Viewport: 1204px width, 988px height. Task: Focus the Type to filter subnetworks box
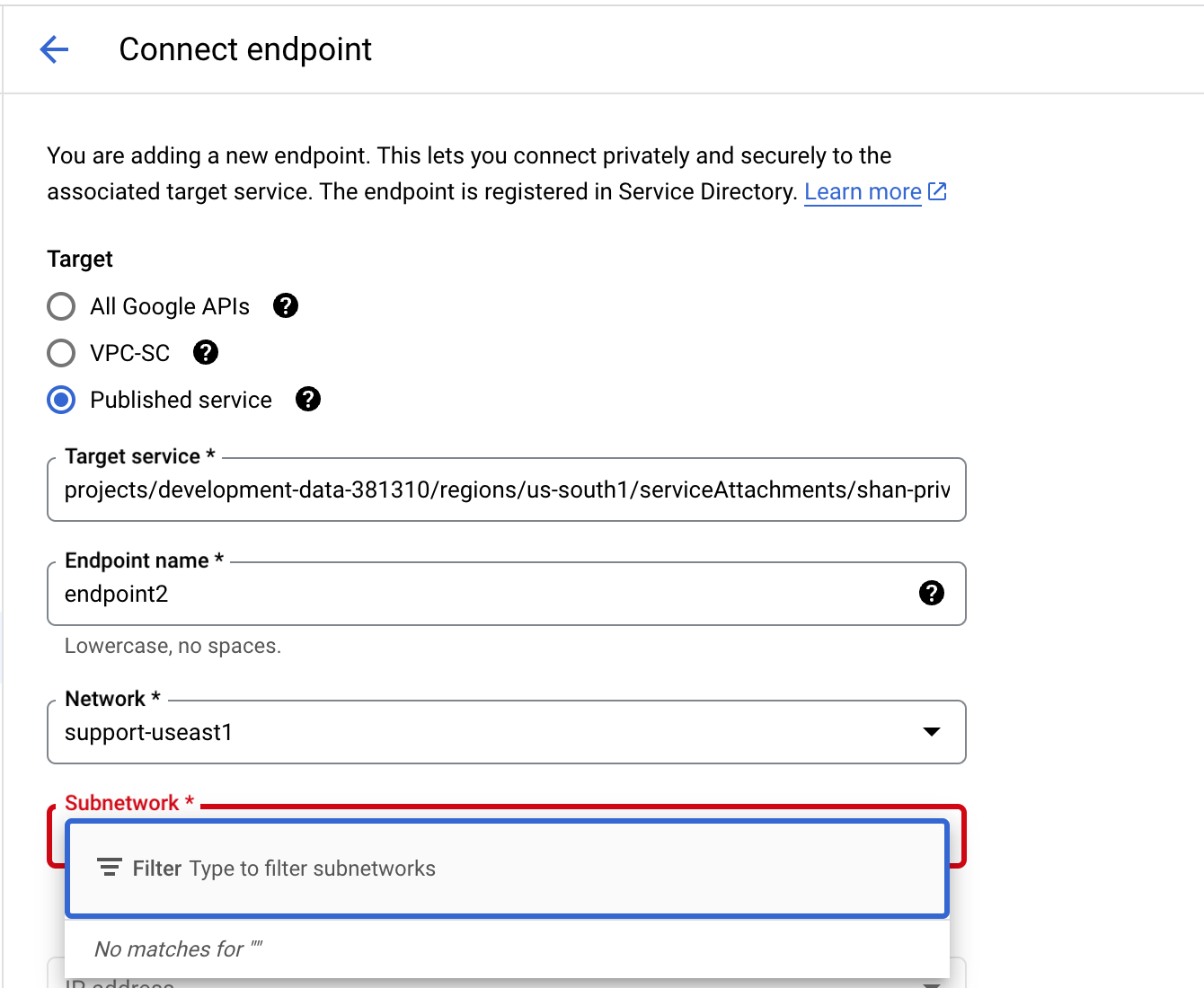508,869
